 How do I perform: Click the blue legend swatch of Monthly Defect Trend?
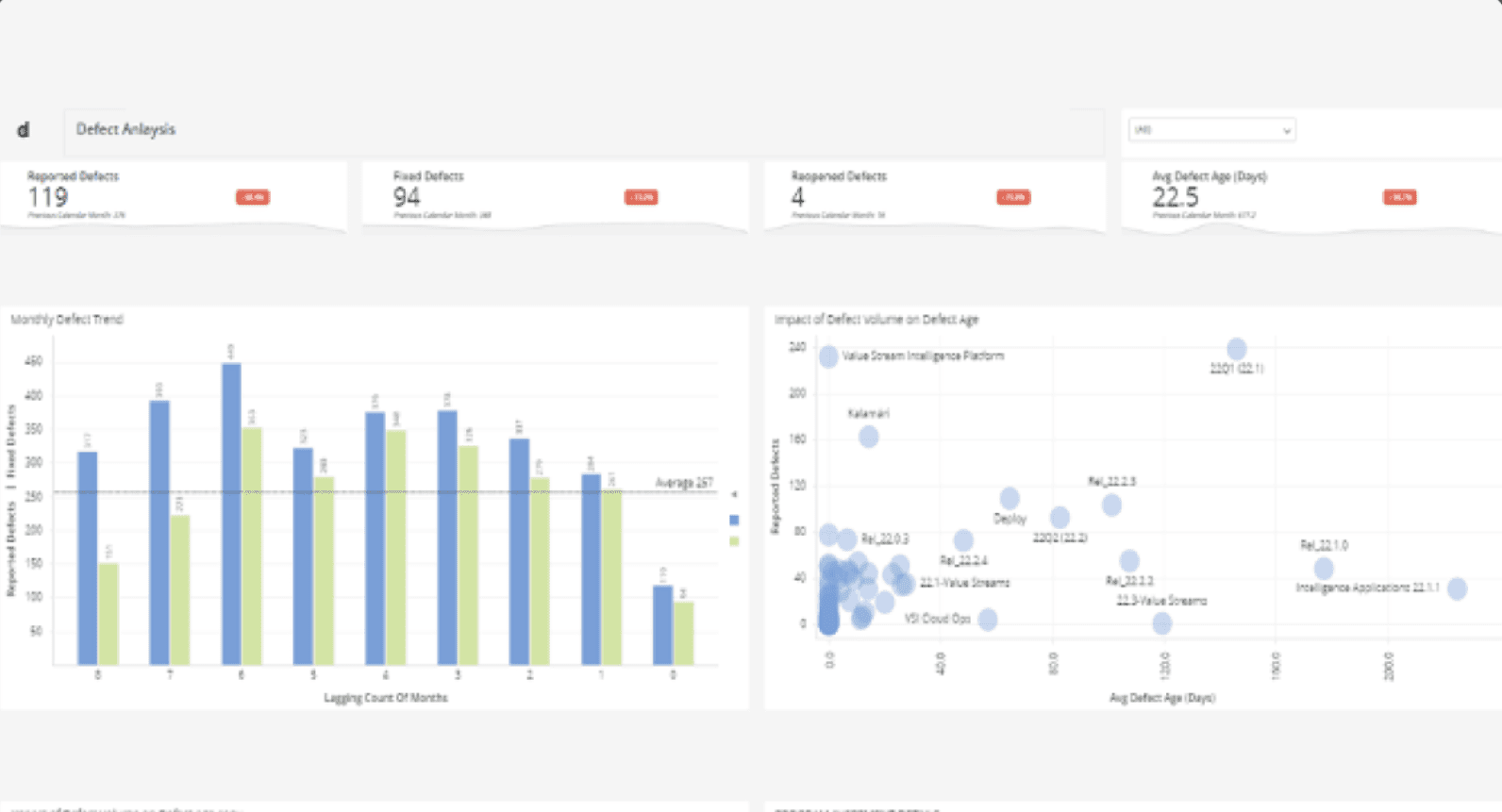(x=734, y=520)
